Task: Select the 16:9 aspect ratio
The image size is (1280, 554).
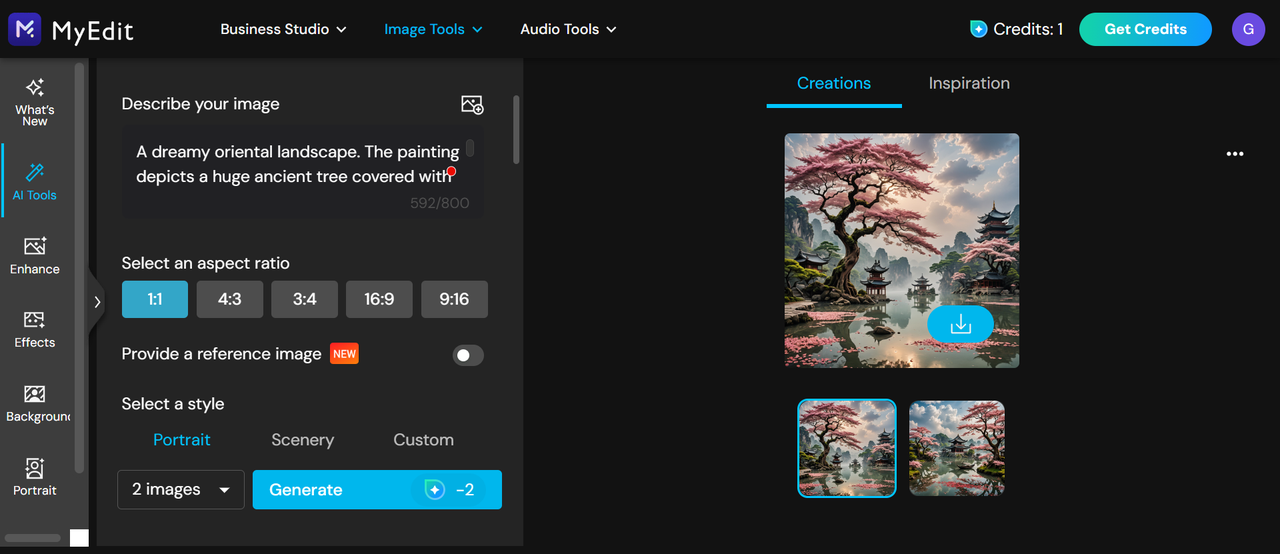Action: pyautogui.click(x=379, y=299)
